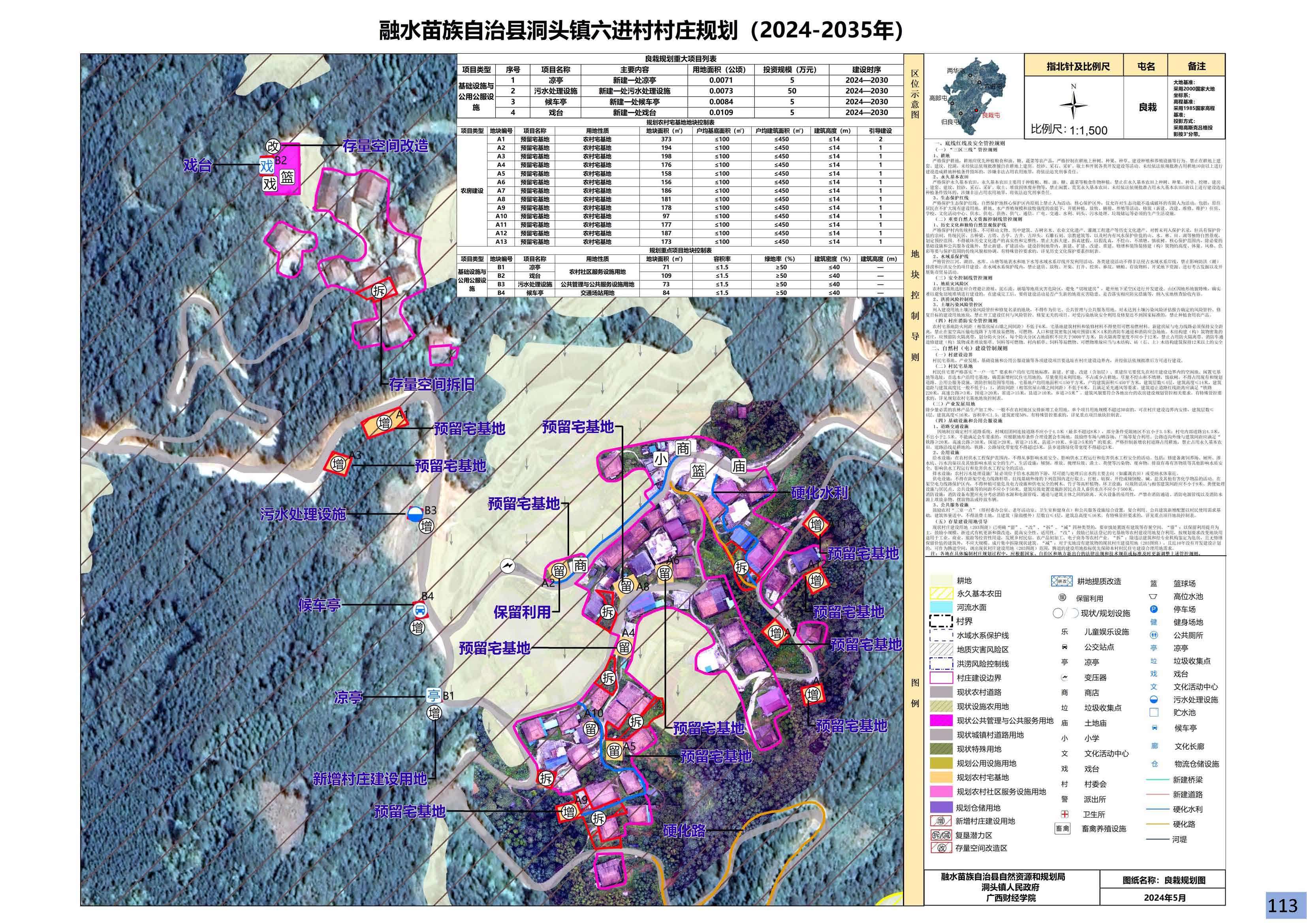Click the 增 marker on plot A1
Viewport: 1307px width, 924px height.
(385, 423)
